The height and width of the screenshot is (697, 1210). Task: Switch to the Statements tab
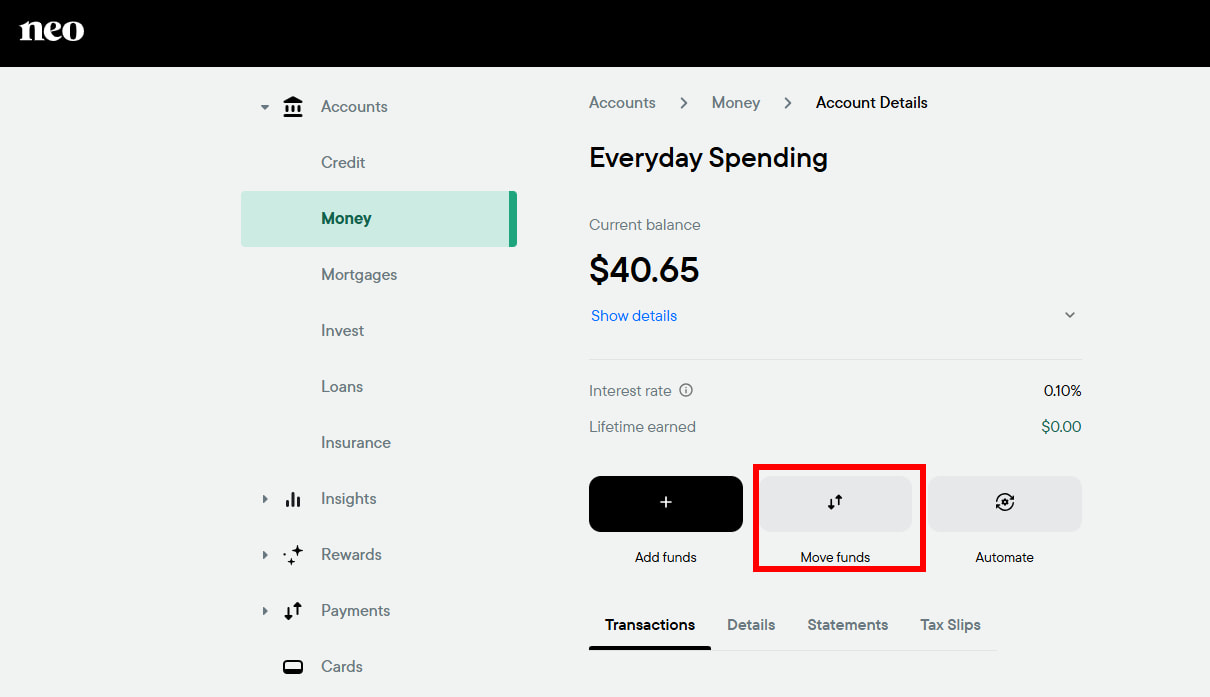coord(847,624)
